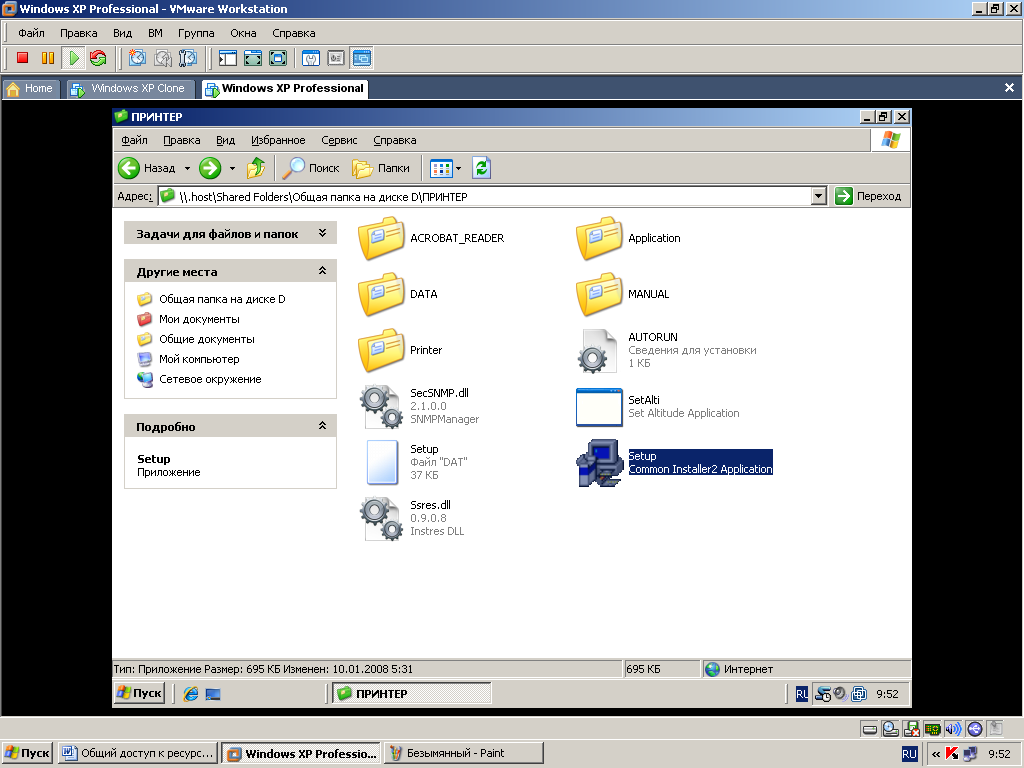Collapse the Другие места panel
Screen dimensions: 1024x768
(x=322, y=270)
